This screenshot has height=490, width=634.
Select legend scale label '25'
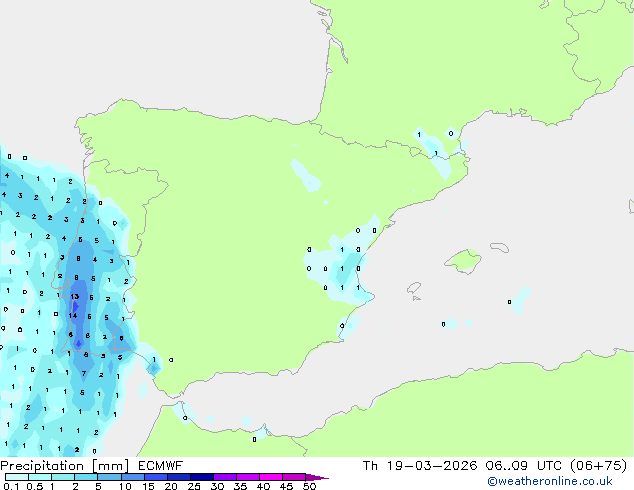(x=194, y=486)
